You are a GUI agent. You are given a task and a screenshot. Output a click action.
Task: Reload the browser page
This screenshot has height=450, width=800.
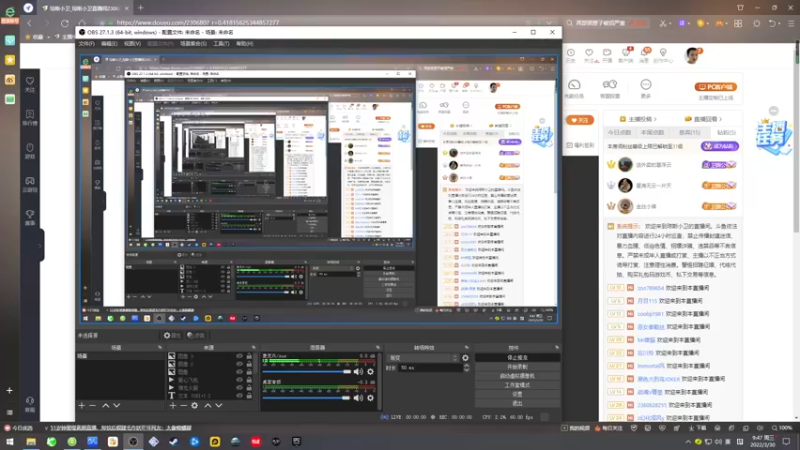tap(64, 23)
